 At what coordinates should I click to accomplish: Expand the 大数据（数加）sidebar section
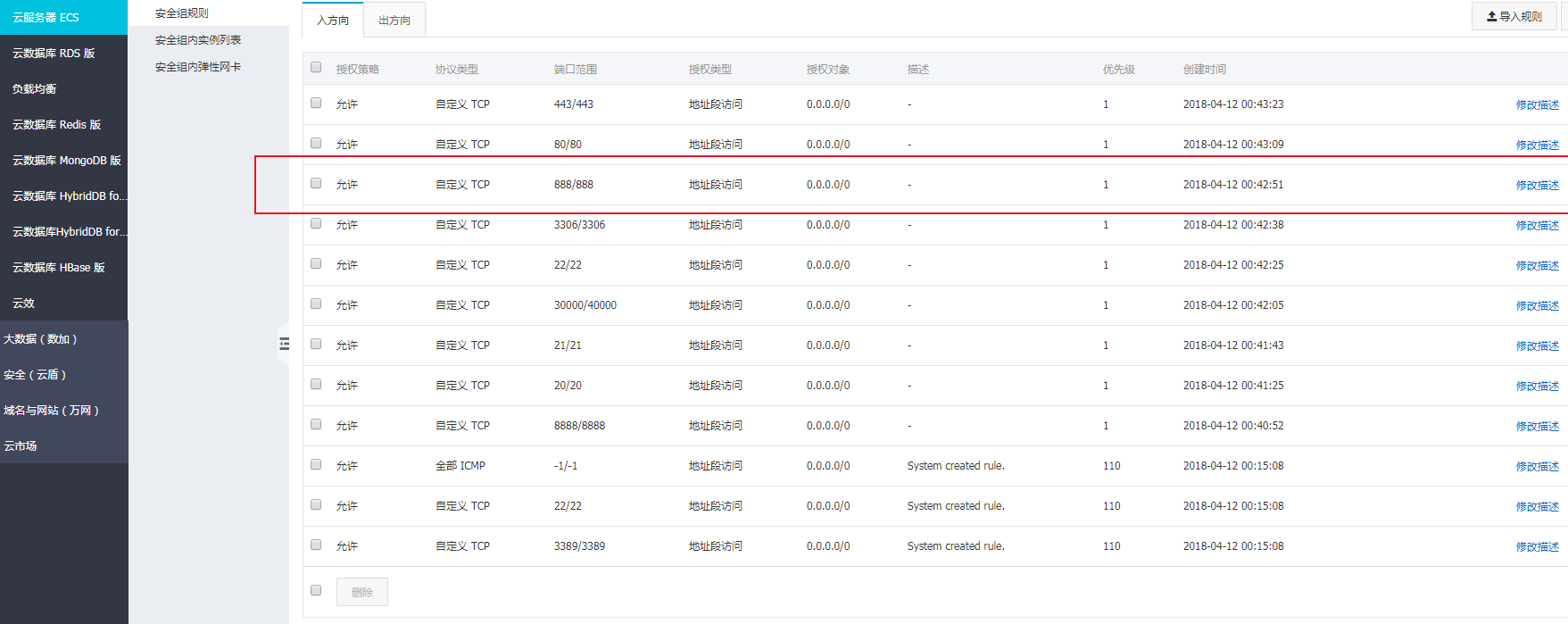click(x=41, y=339)
